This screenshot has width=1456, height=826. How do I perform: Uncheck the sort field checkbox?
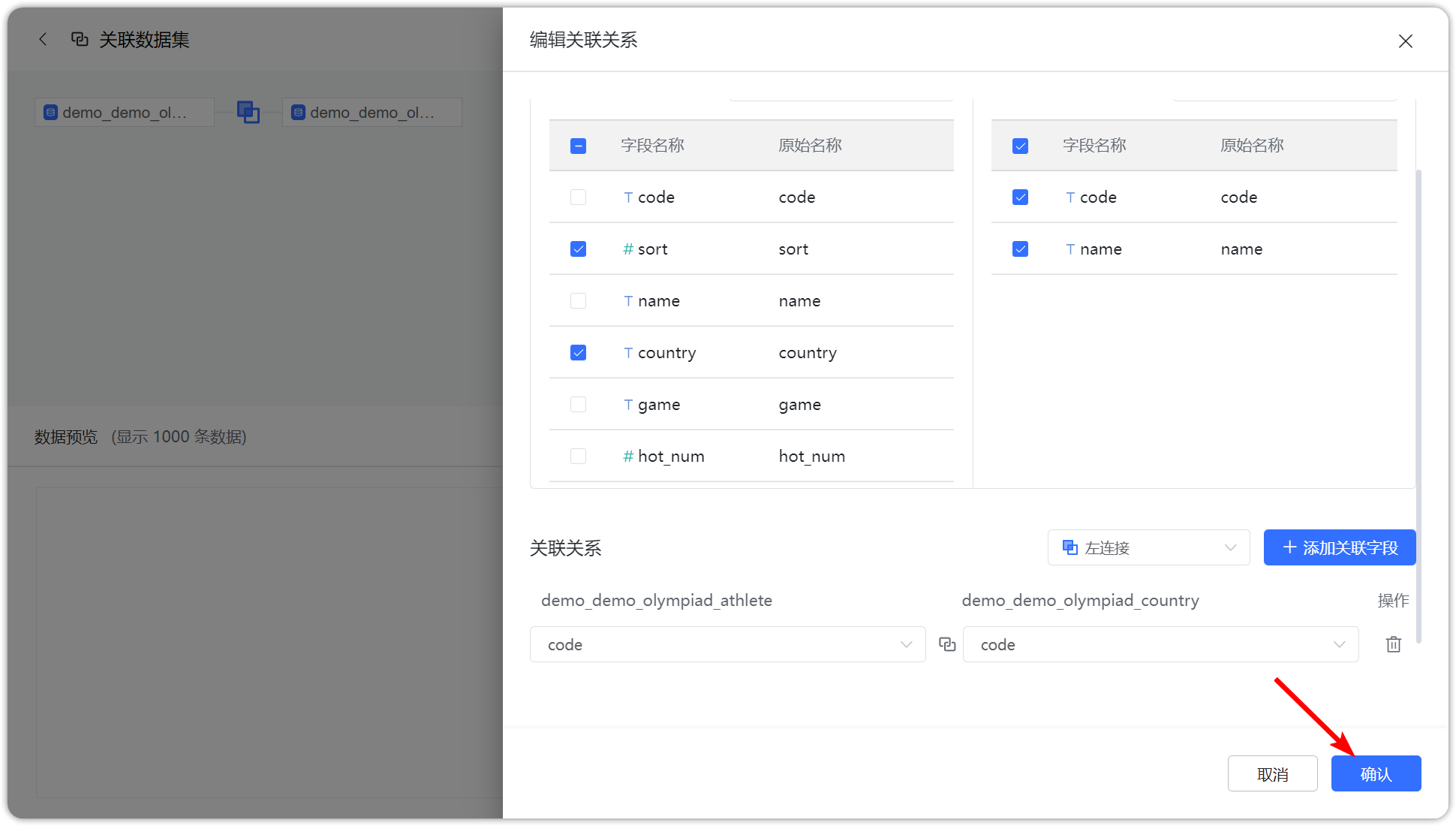[578, 249]
